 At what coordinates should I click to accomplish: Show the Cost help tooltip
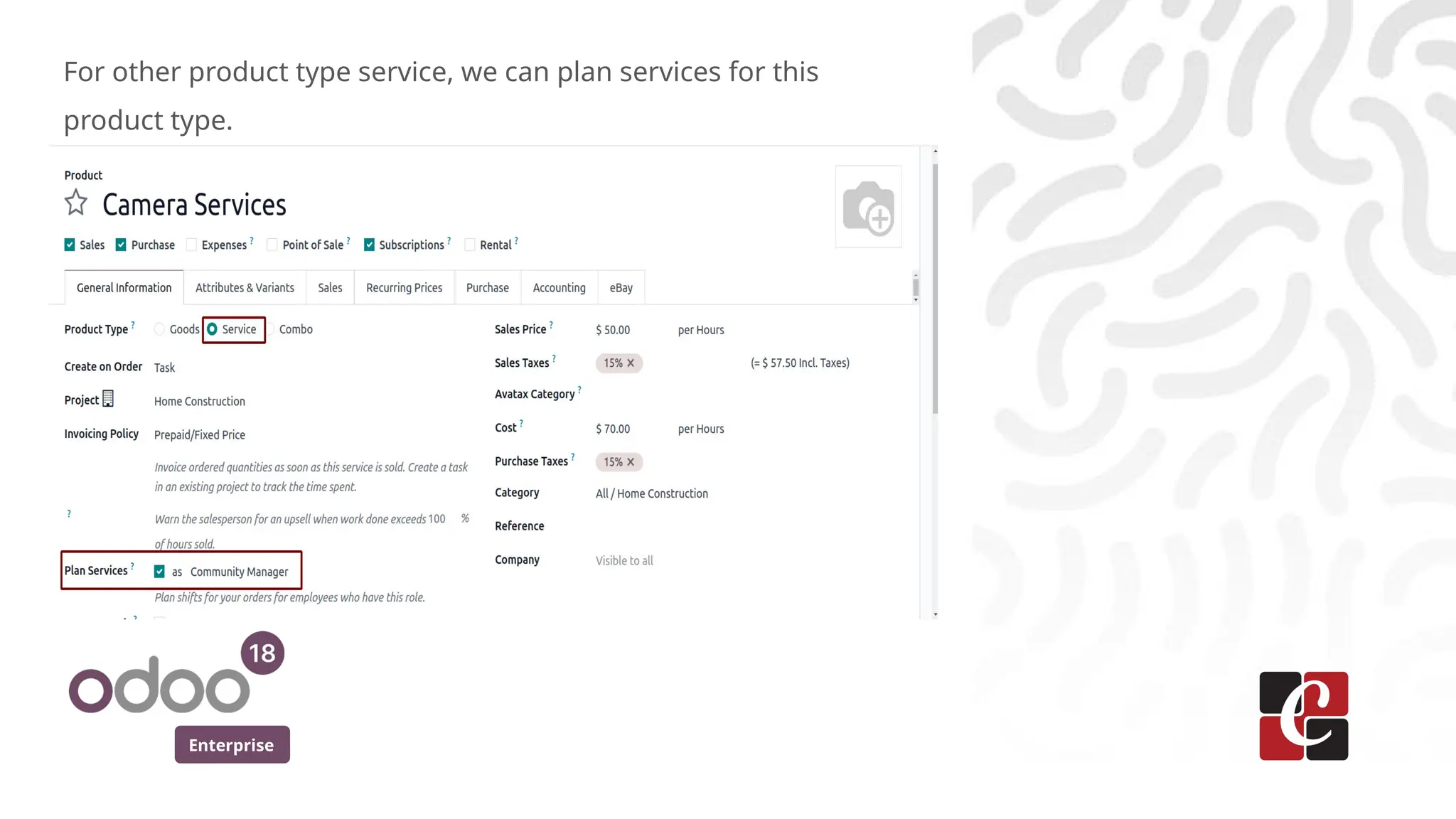tap(521, 423)
